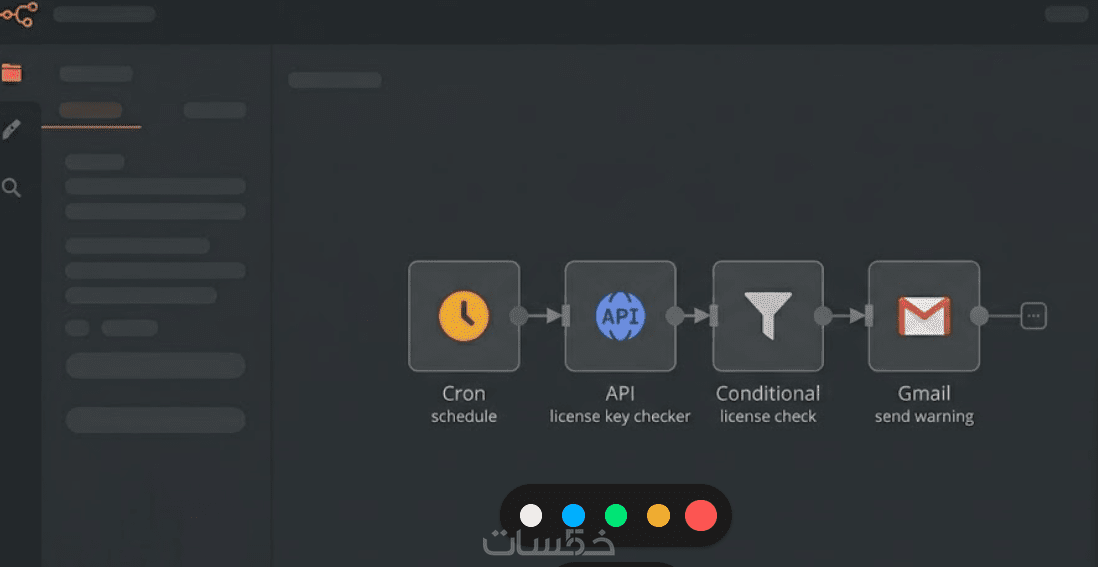Viewport: 1098px width, 567px height.
Task: Click the Cron schedule clock icon
Action: [x=464, y=316]
